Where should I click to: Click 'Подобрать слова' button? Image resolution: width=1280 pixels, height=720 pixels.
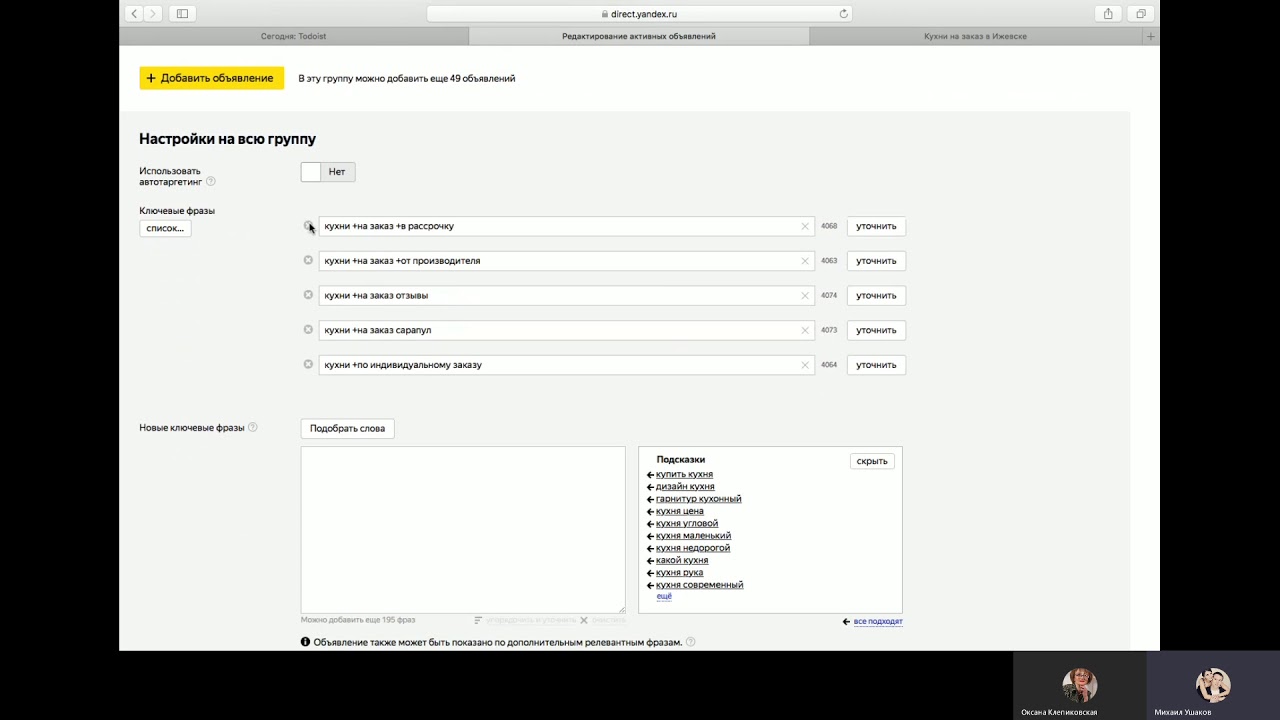347,428
